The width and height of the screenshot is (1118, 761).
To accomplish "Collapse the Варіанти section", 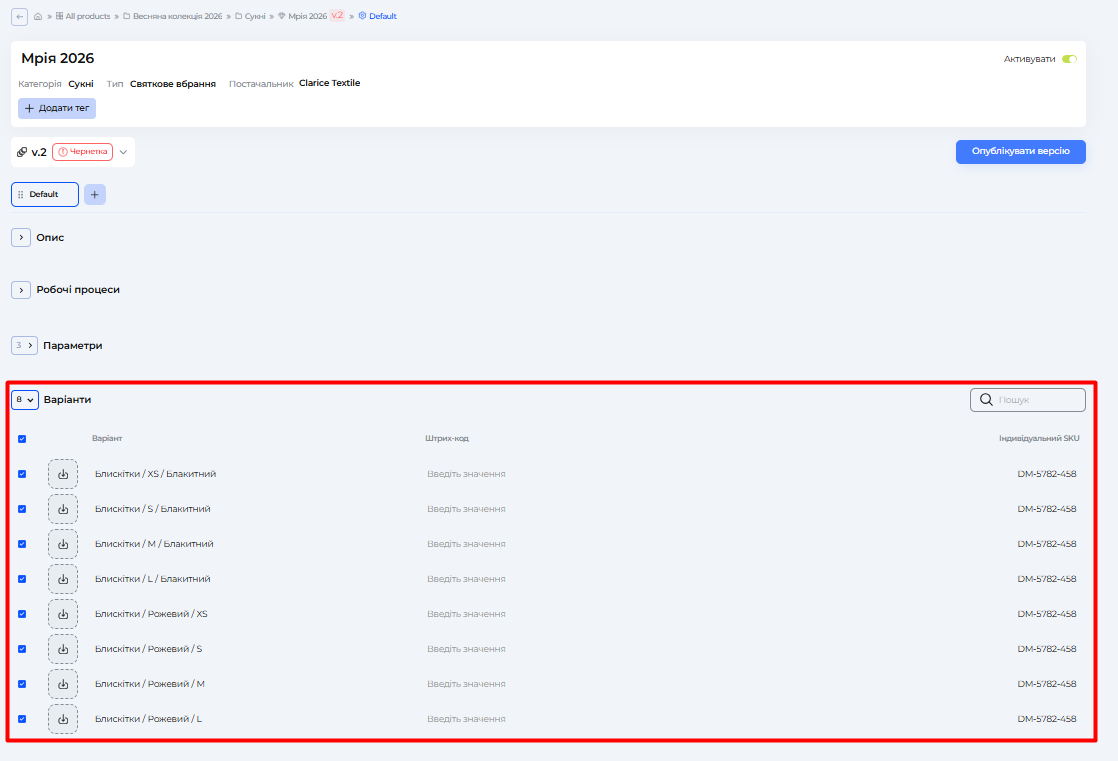I will [x=25, y=400].
